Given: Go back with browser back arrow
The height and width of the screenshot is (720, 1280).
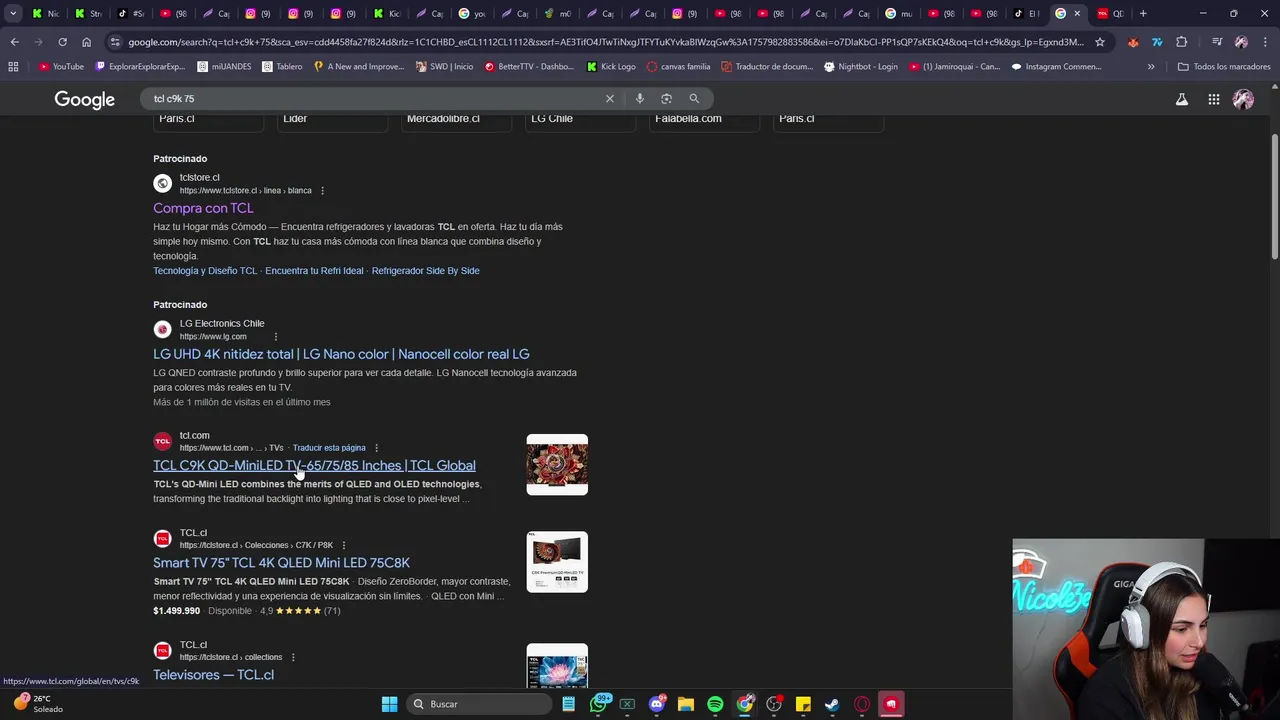Looking at the screenshot, I should coord(14,42).
